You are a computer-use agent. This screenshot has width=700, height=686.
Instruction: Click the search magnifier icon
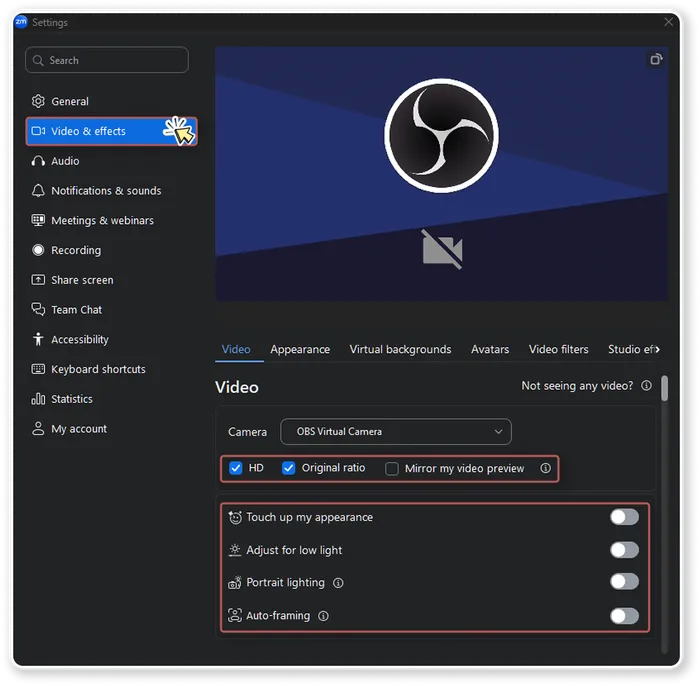pos(38,60)
